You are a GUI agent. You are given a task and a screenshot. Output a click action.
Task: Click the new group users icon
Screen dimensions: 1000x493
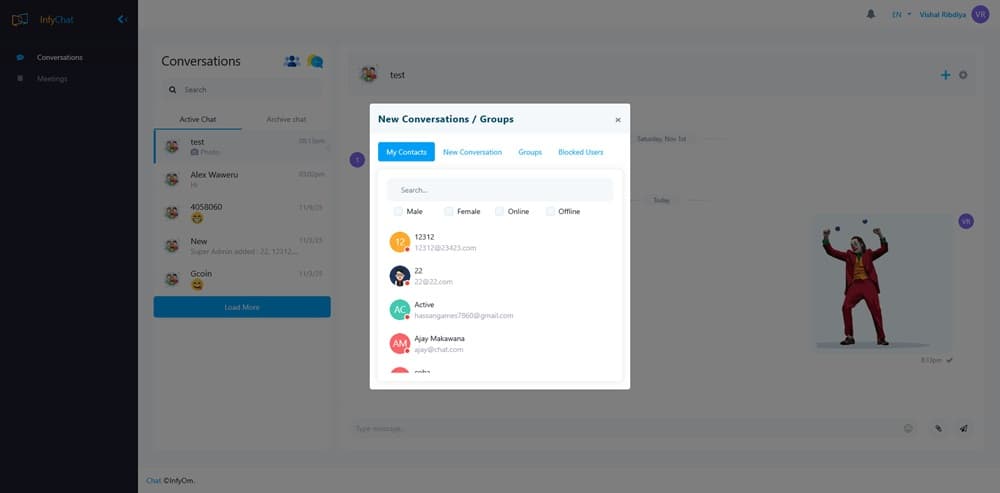click(x=292, y=61)
